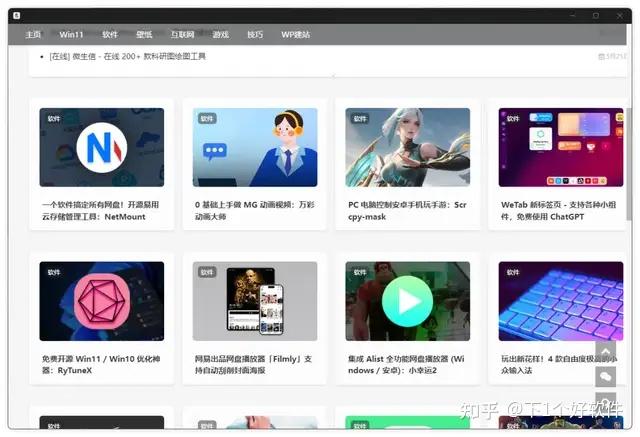Open the RyTuneX pink polyhedron thumbnail
The image size is (640, 437).
point(102,301)
